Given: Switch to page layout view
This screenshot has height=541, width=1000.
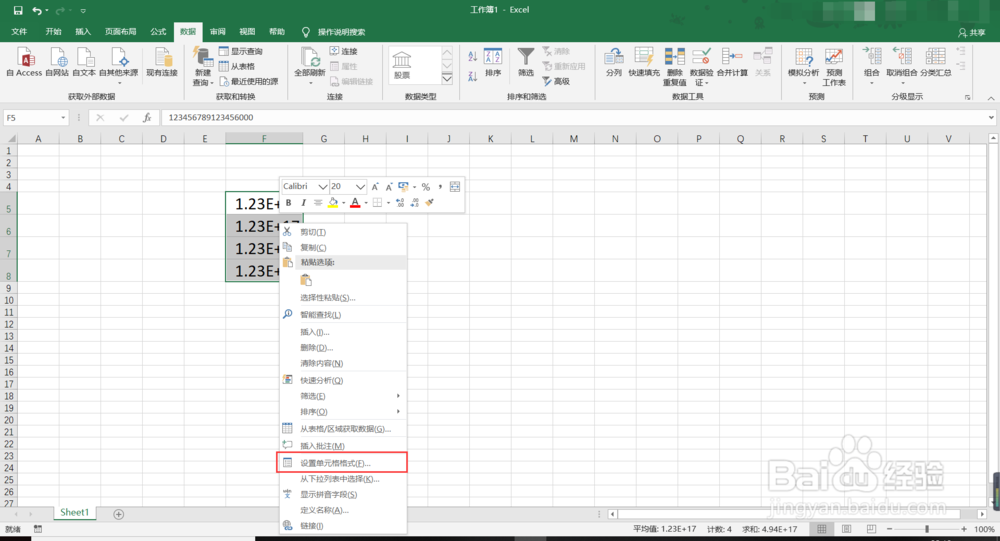Looking at the screenshot, I should (x=846, y=529).
